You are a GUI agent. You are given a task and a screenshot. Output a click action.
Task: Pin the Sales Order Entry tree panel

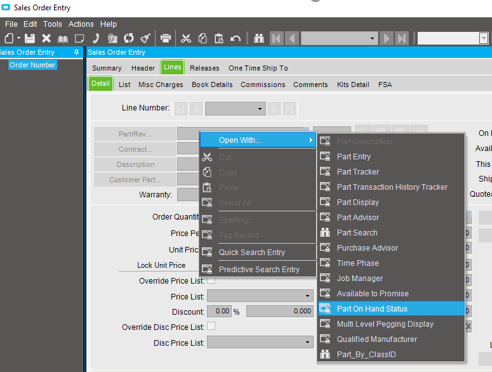[x=76, y=52]
